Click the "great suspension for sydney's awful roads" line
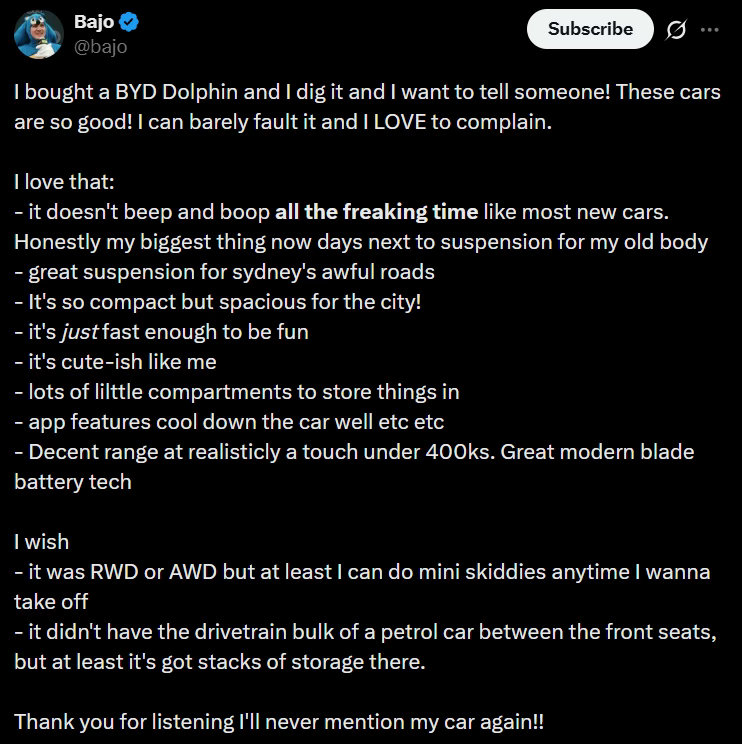 [x=224, y=272]
